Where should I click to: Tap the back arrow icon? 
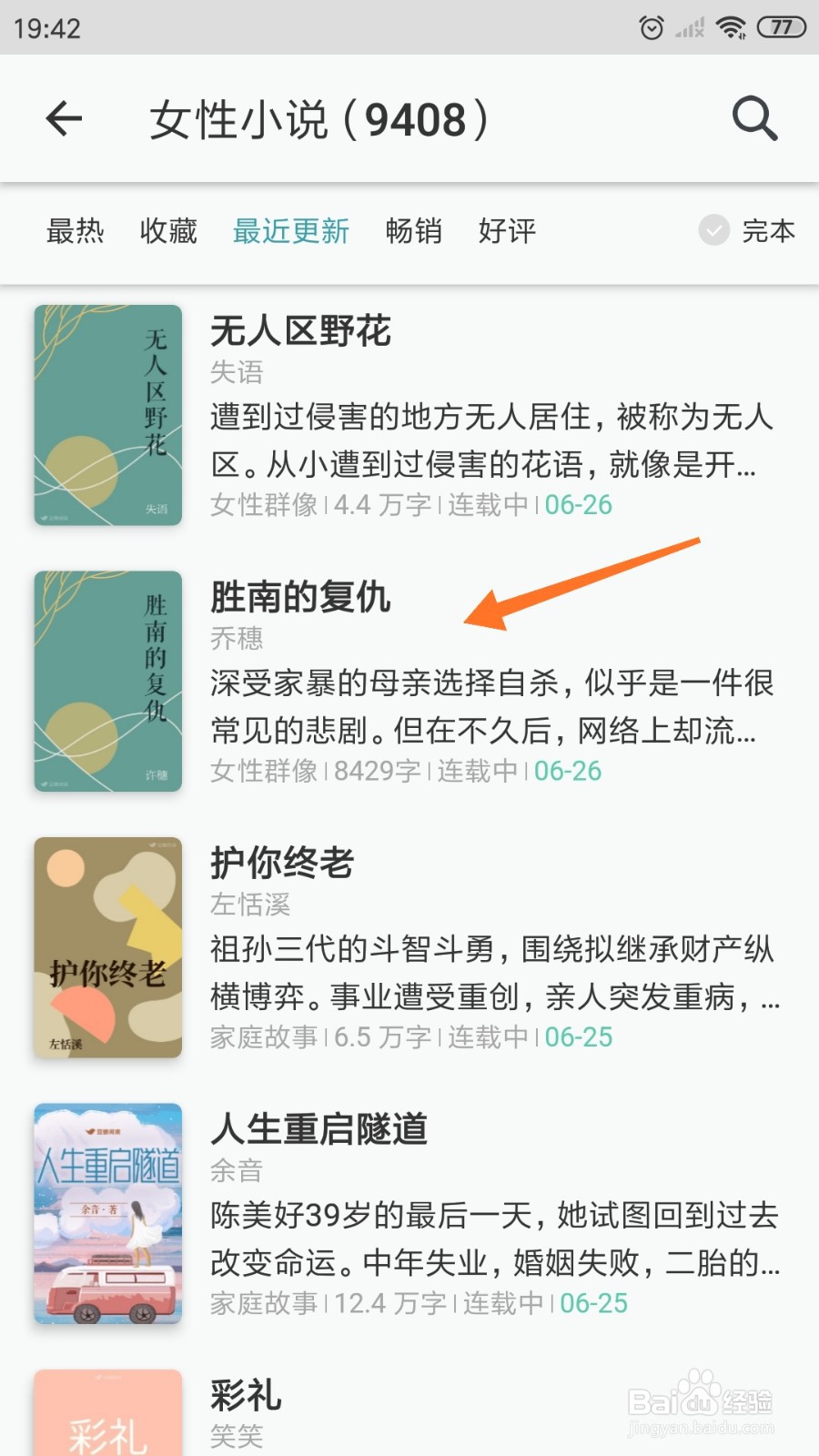click(64, 119)
